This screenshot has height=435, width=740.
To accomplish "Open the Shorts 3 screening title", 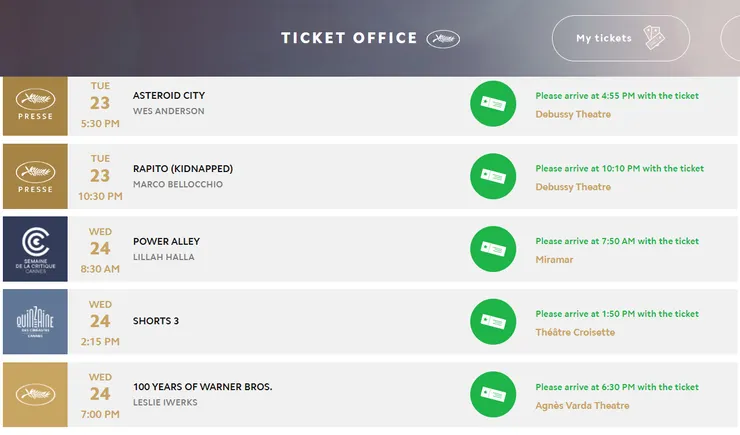I will (156, 321).
